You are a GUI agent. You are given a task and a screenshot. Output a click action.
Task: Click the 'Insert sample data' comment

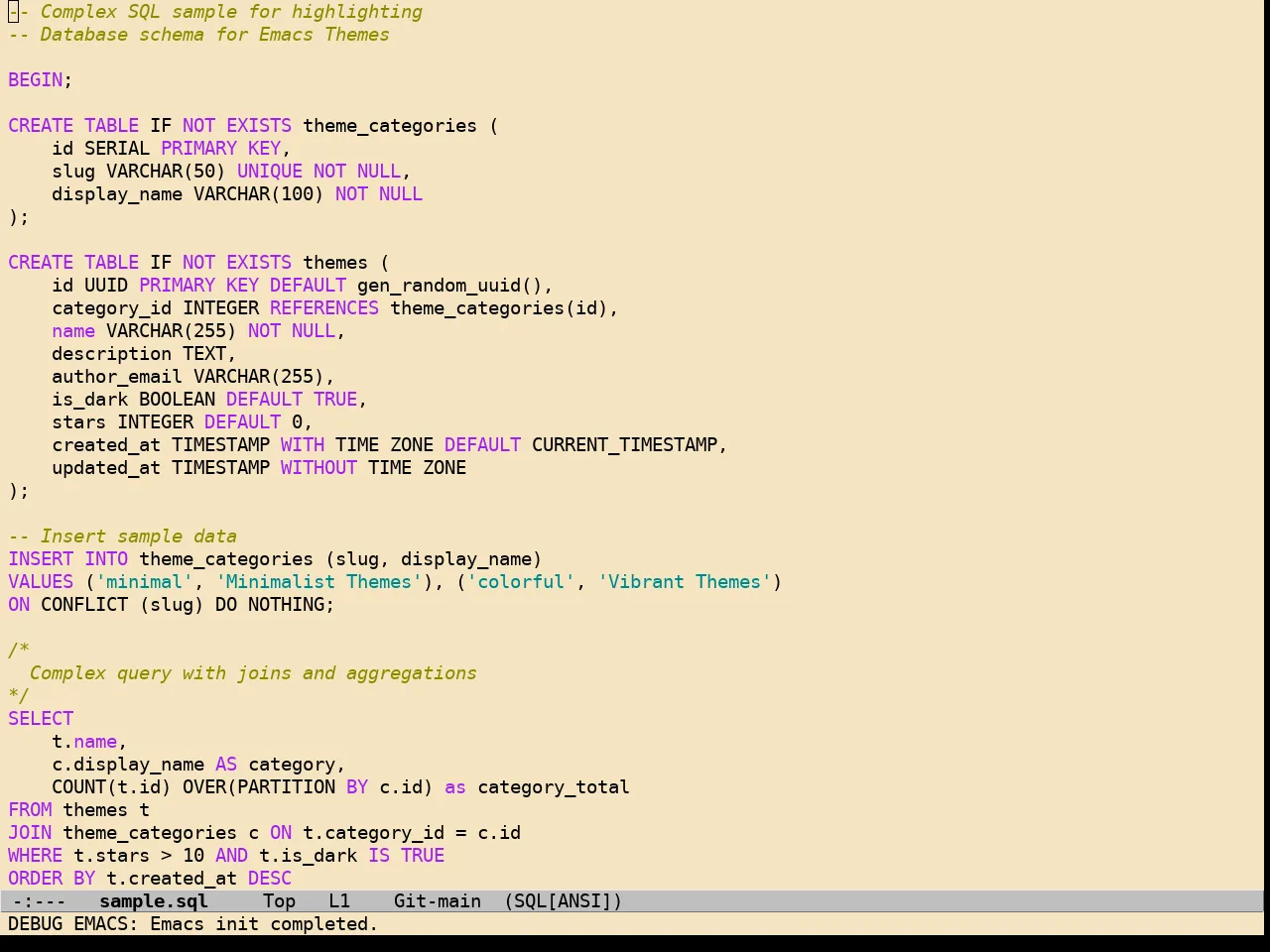pyautogui.click(x=122, y=536)
